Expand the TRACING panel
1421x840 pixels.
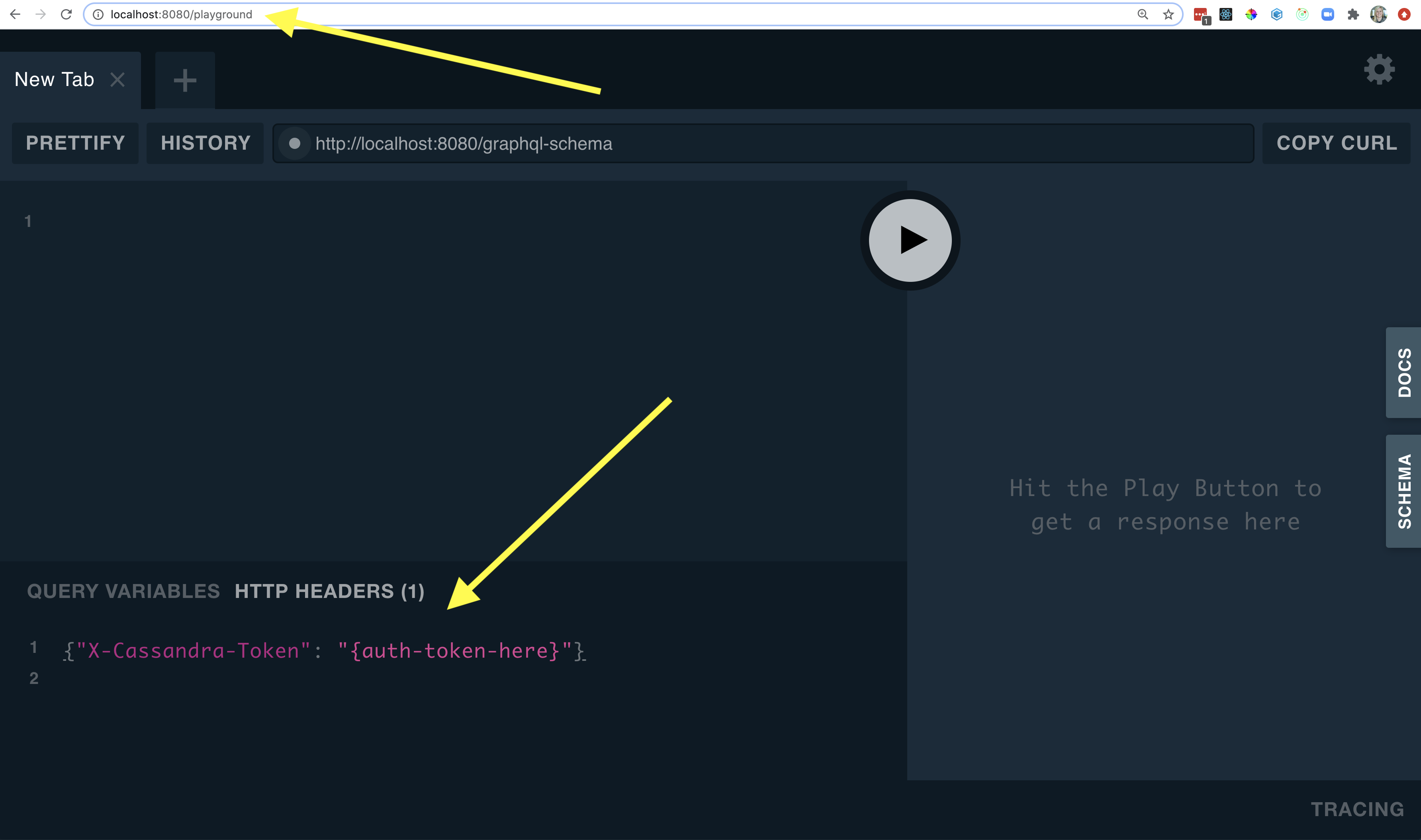1356,809
